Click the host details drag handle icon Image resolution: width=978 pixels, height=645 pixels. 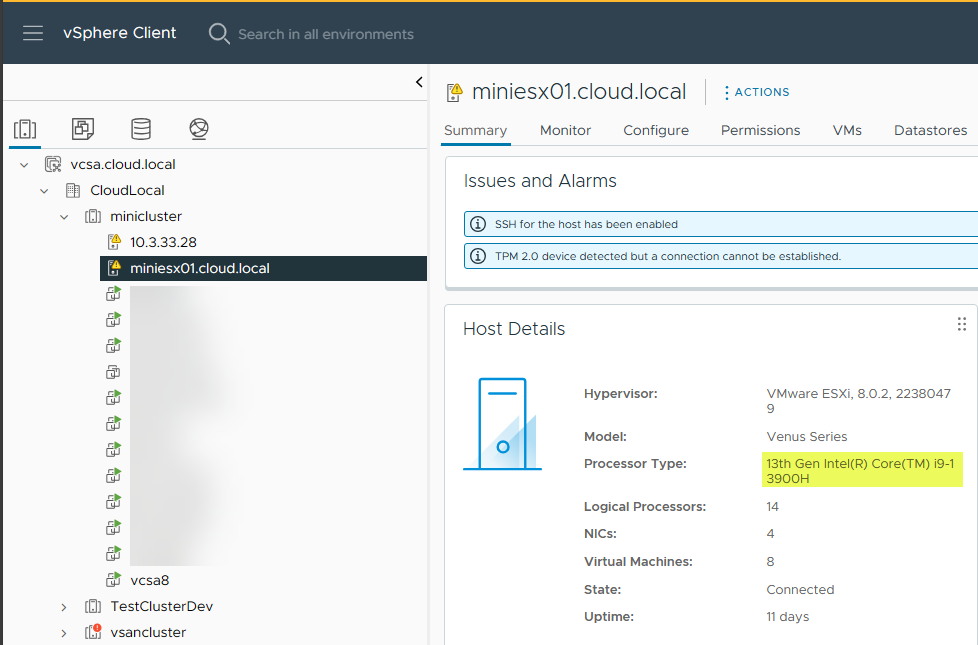[x=961, y=324]
